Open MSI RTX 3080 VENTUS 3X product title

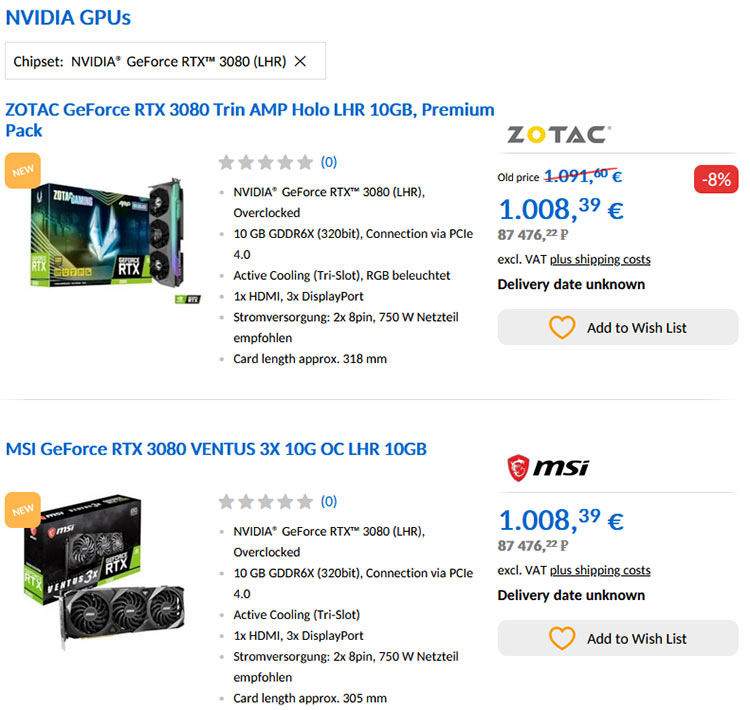[216, 449]
